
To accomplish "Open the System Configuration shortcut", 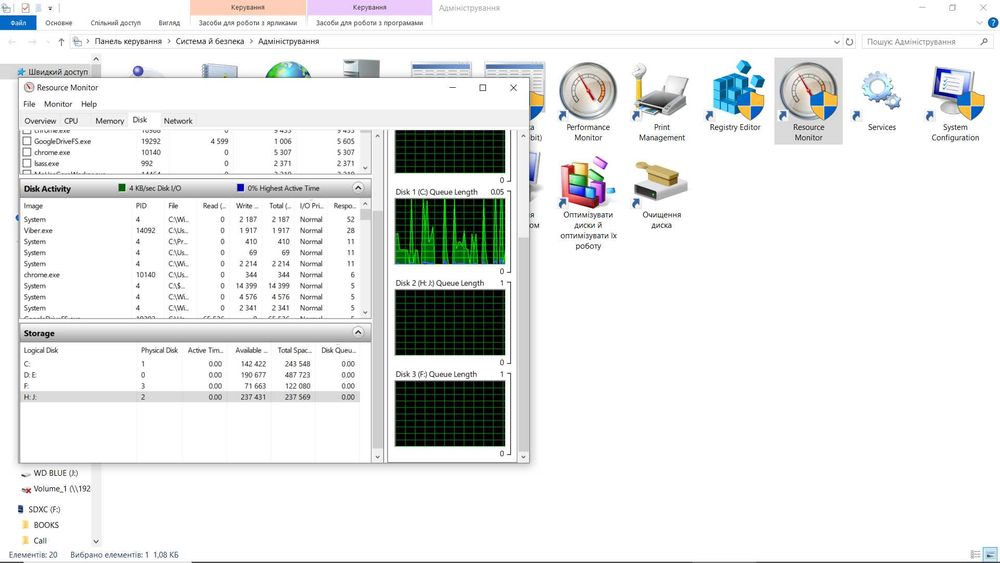I will pos(955,101).
